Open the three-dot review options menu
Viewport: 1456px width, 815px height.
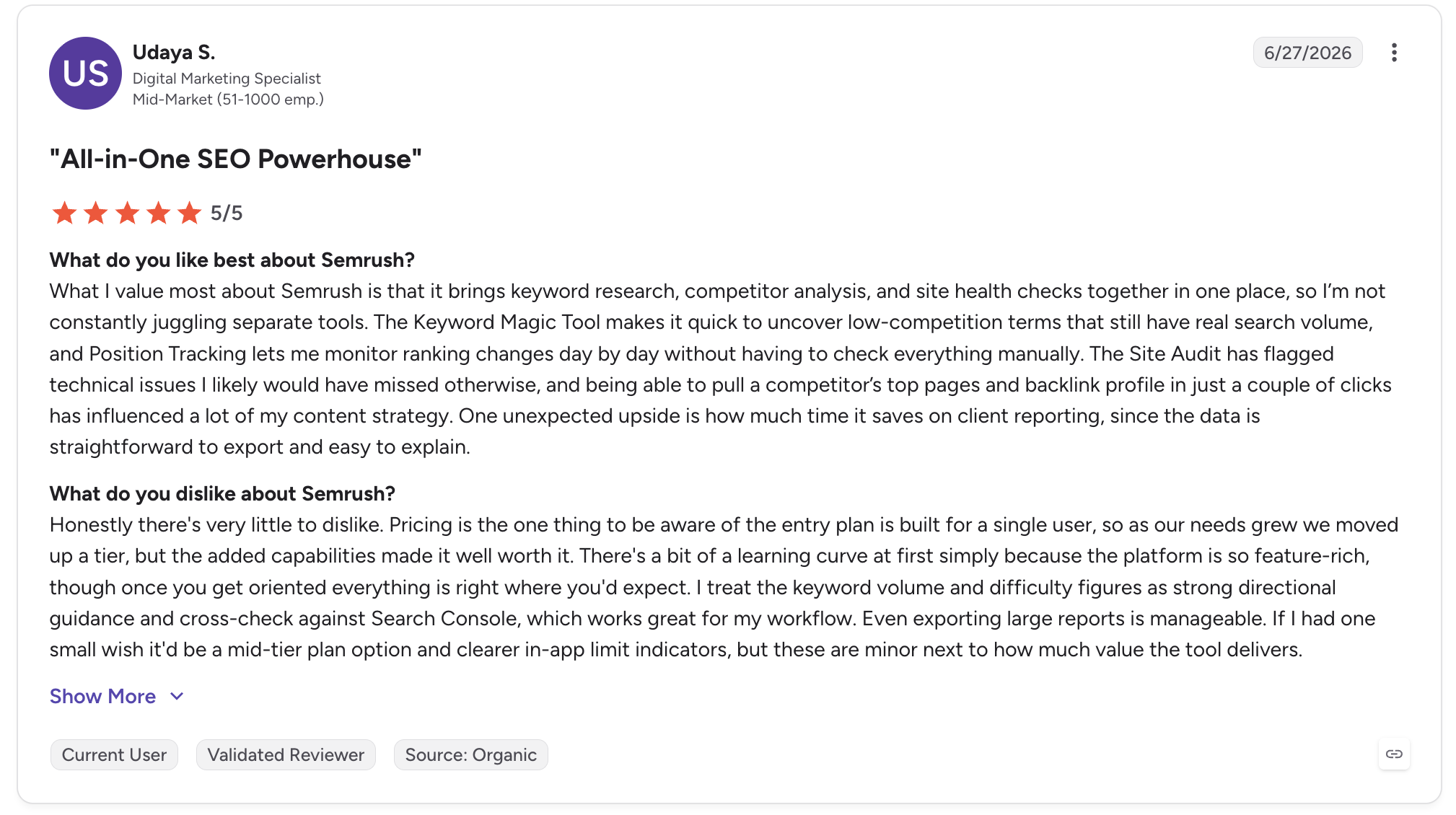[1394, 53]
